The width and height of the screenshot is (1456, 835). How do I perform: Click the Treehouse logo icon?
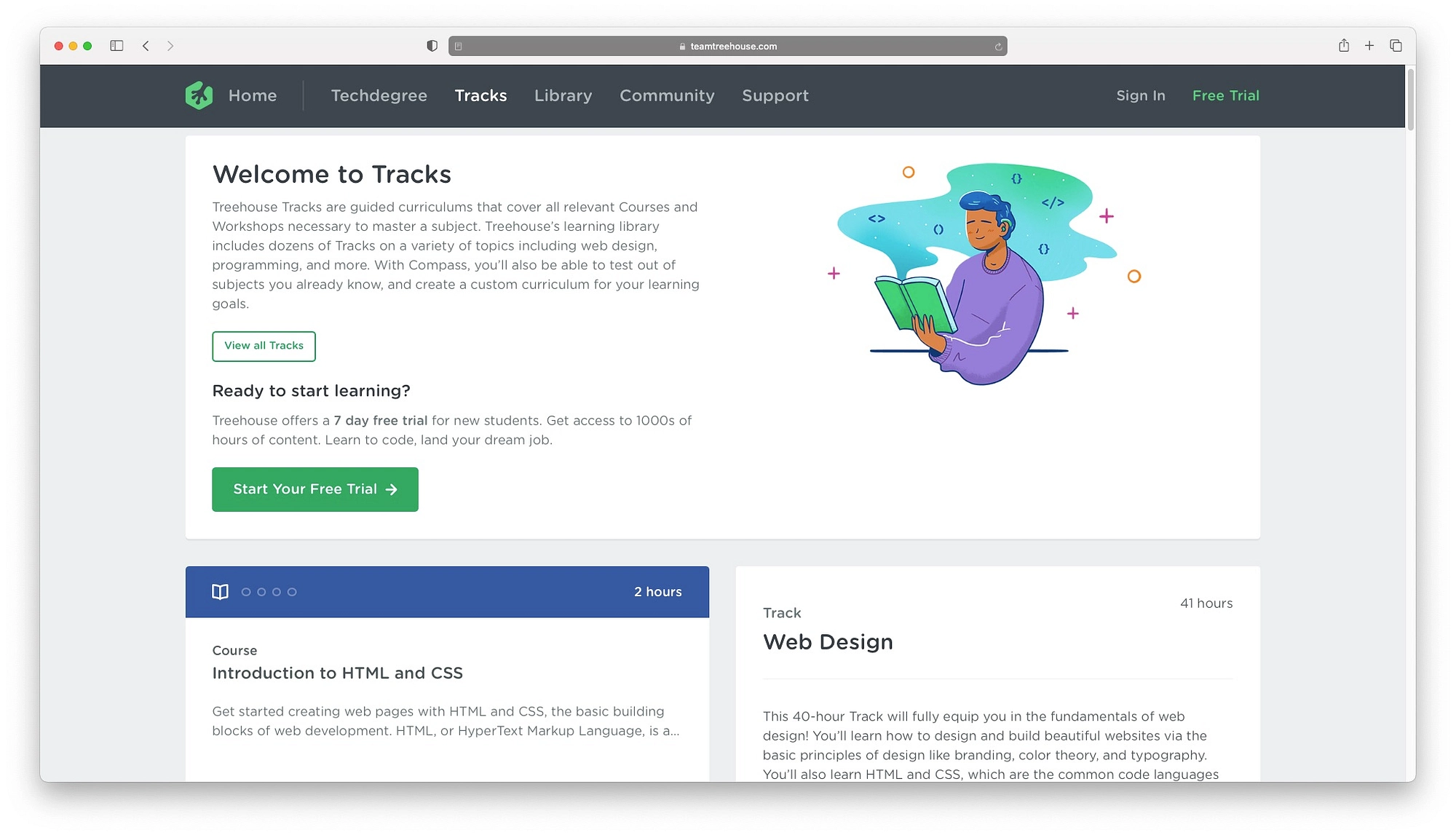point(198,95)
